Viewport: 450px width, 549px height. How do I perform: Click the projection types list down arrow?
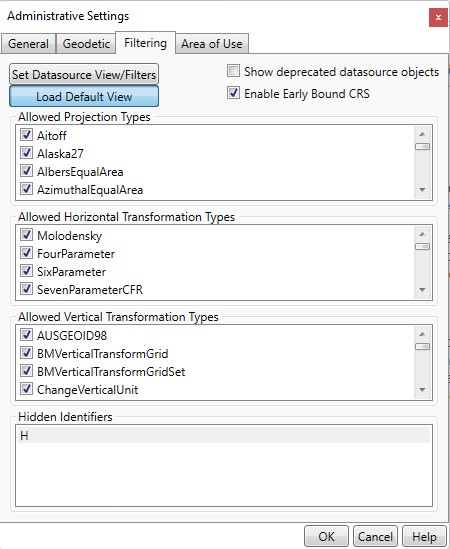click(422, 190)
